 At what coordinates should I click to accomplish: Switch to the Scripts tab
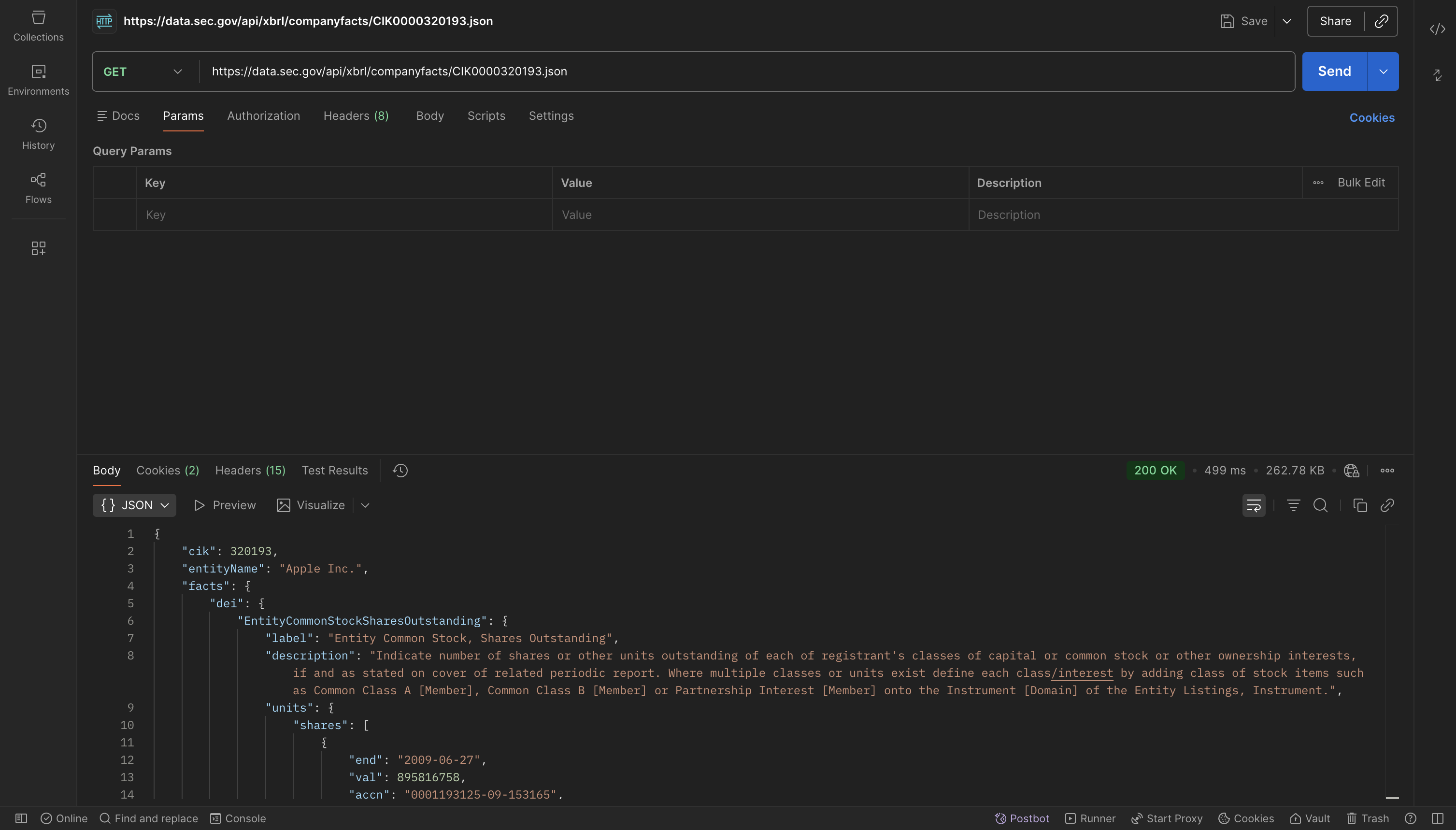(x=486, y=116)
